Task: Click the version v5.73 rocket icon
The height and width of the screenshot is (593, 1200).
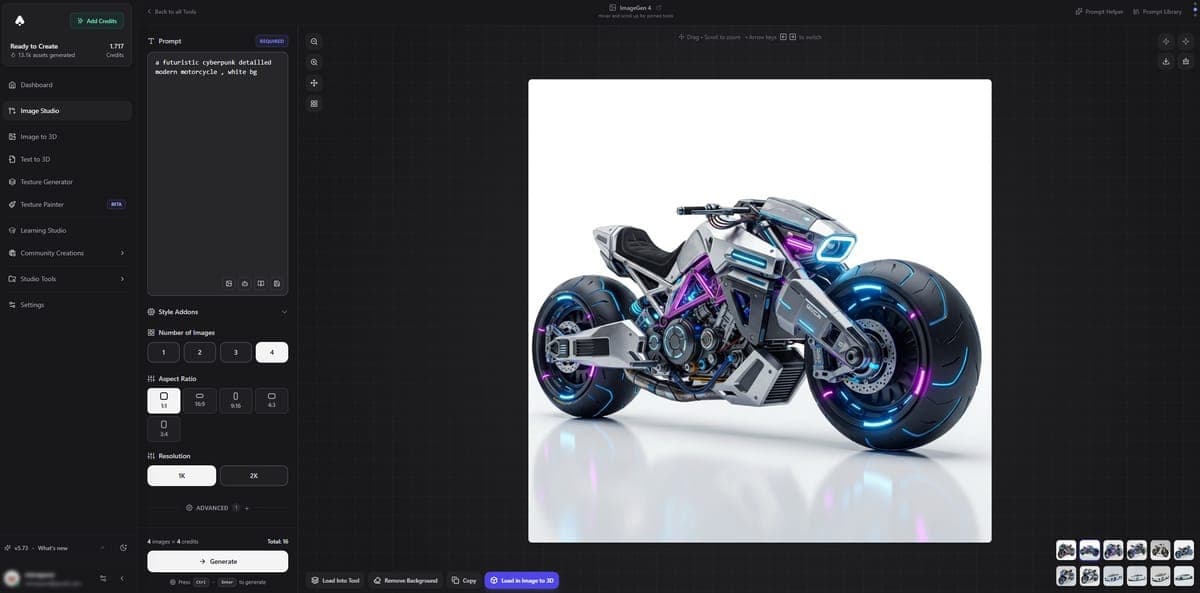Action: 8,548
